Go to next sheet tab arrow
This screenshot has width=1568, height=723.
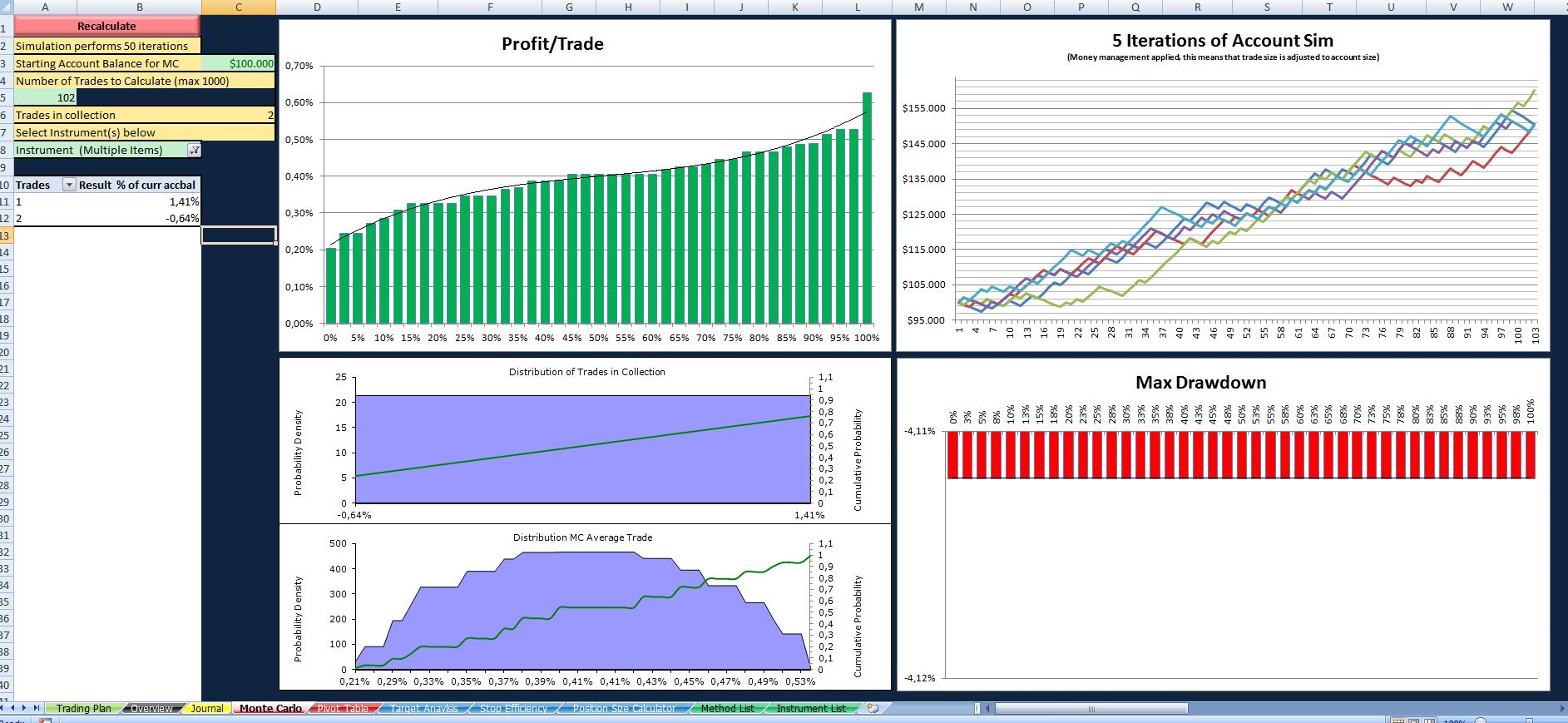coord(25,708)
